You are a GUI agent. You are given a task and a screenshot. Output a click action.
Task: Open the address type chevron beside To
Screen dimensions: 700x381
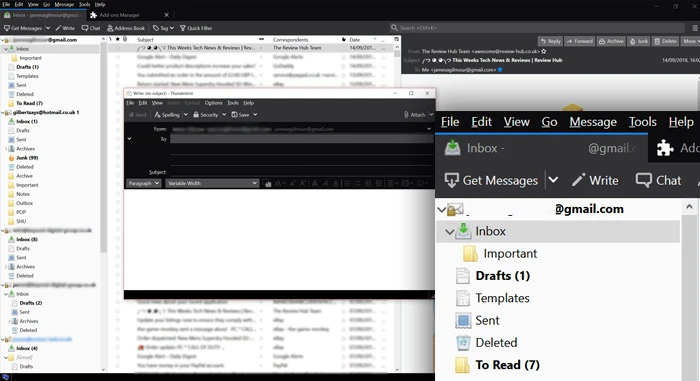(129, 139)
